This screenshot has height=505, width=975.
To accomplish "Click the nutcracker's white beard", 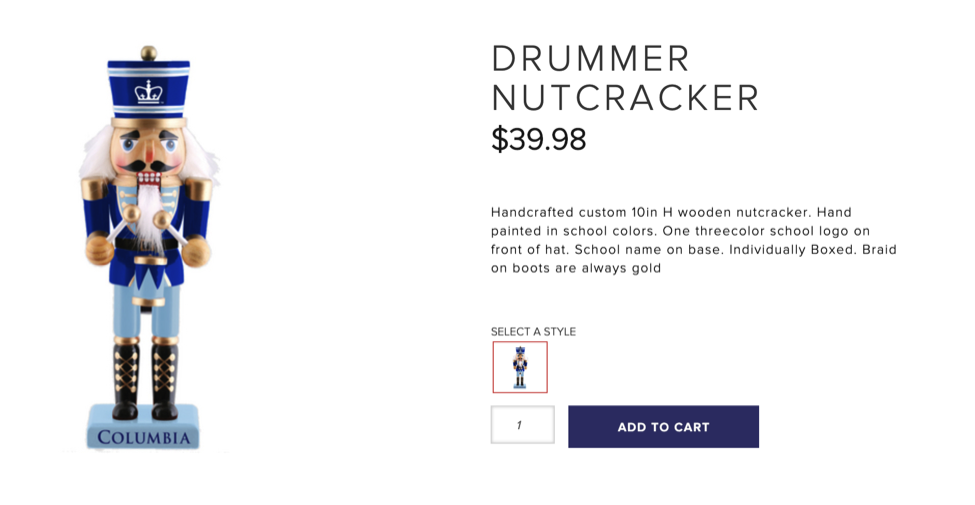I will point(150,215).
